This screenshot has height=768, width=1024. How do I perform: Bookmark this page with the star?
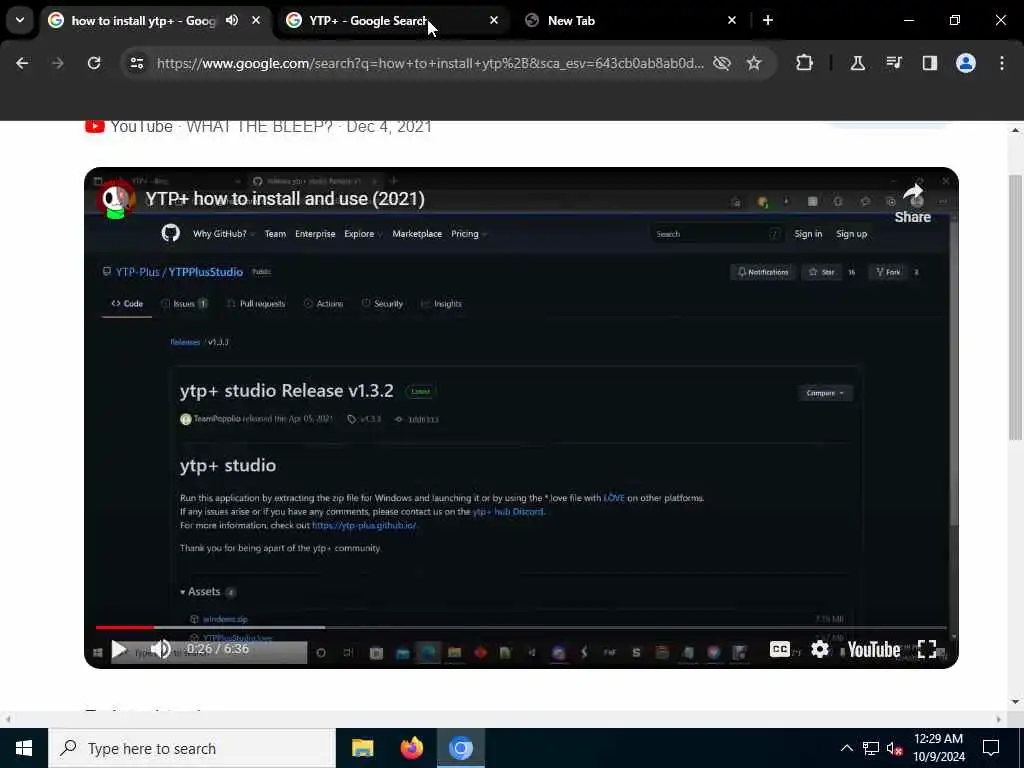pos(754,63)
